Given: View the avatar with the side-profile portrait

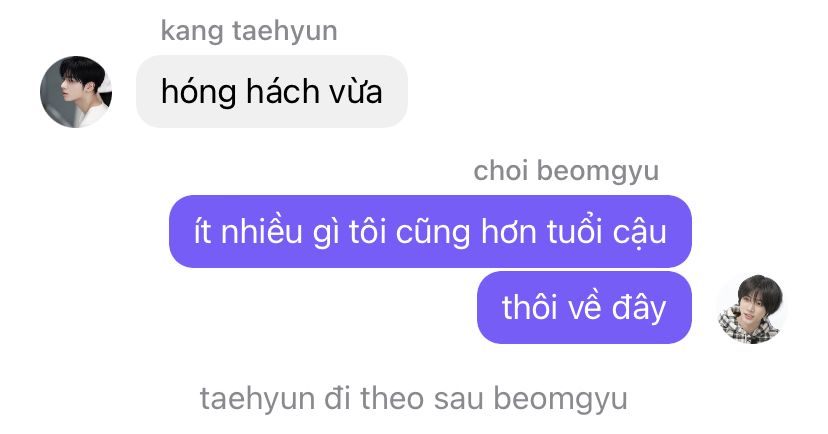Looking at the screenshot, I should [76, 91].
